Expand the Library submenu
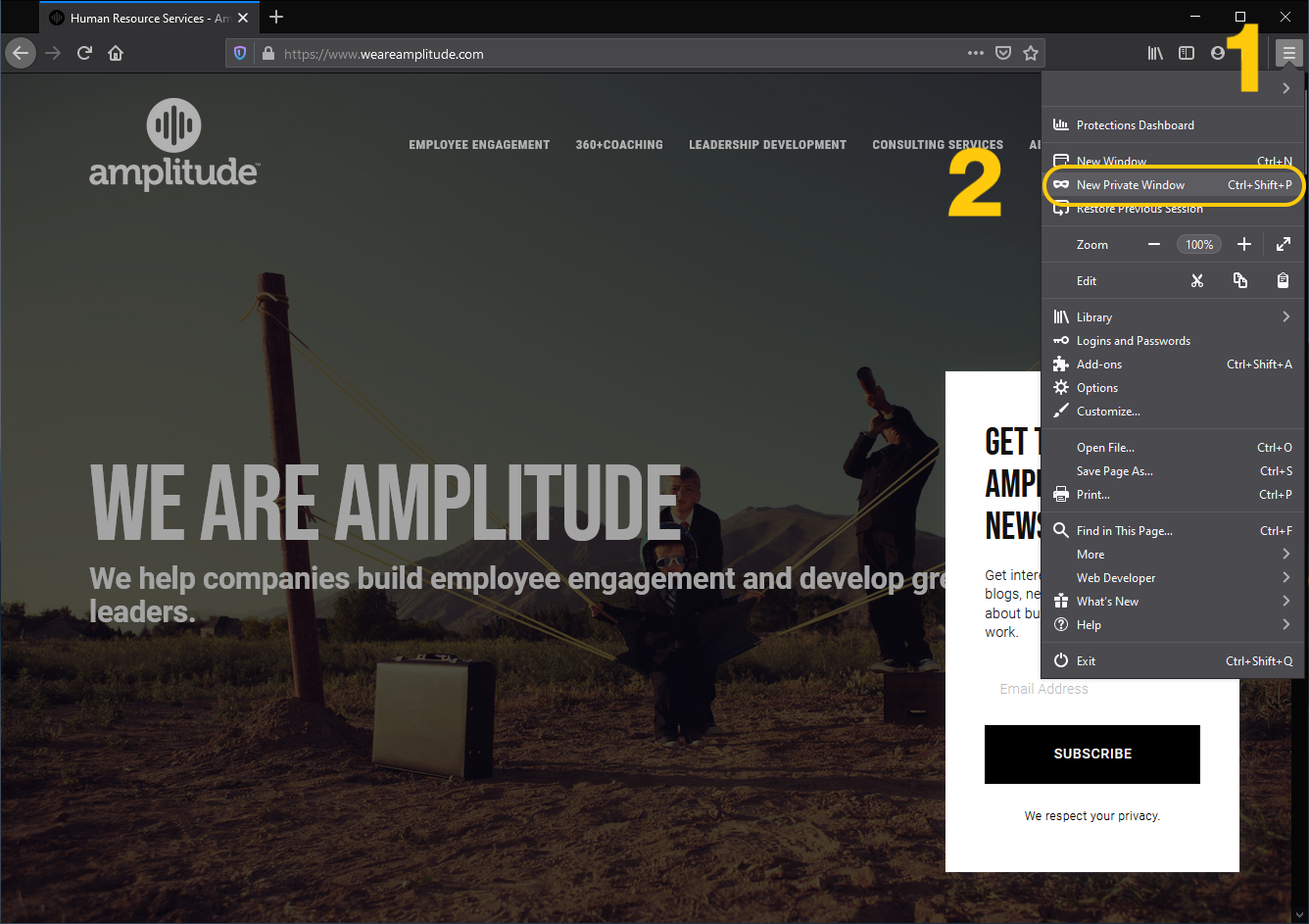 click(1171, 316)
